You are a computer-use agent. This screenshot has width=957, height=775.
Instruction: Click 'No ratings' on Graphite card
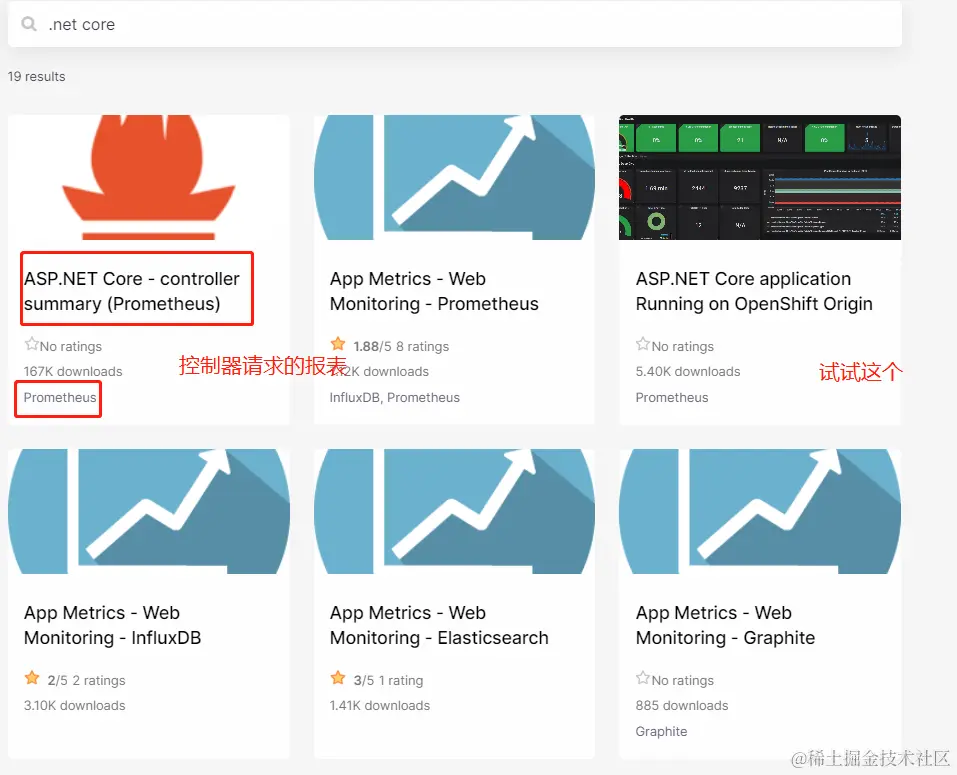[682, 680]
